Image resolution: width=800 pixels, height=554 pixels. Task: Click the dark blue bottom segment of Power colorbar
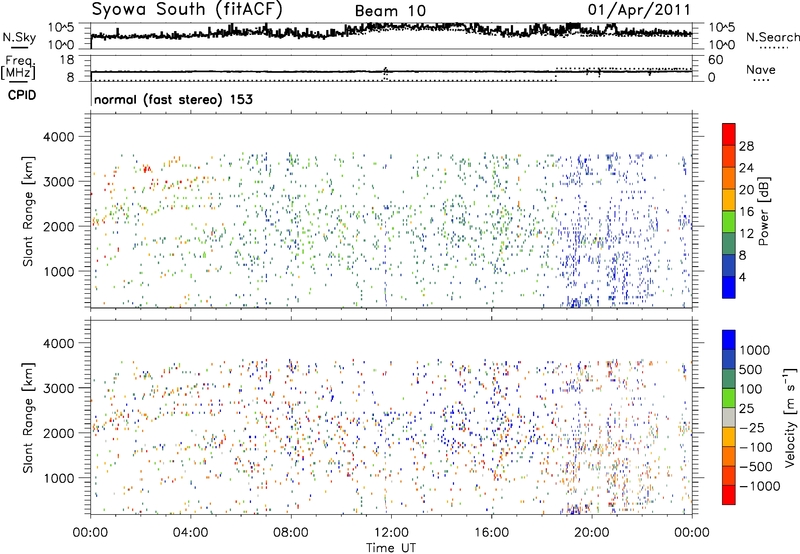[x=729, y=288]
